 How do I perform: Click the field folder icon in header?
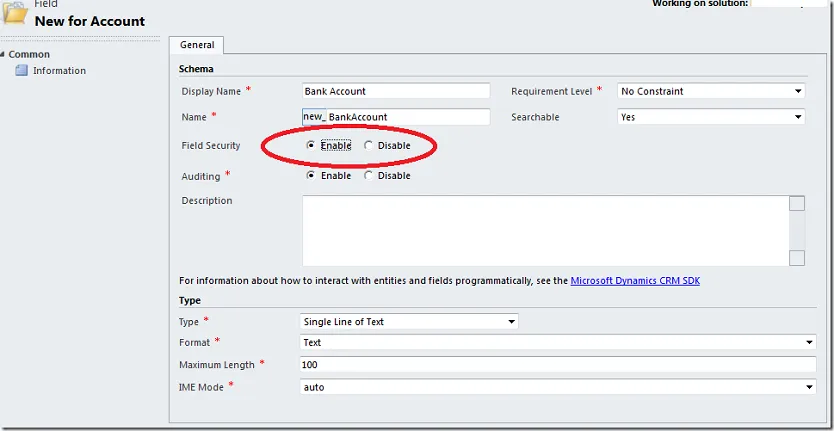(x=15, y=12)
